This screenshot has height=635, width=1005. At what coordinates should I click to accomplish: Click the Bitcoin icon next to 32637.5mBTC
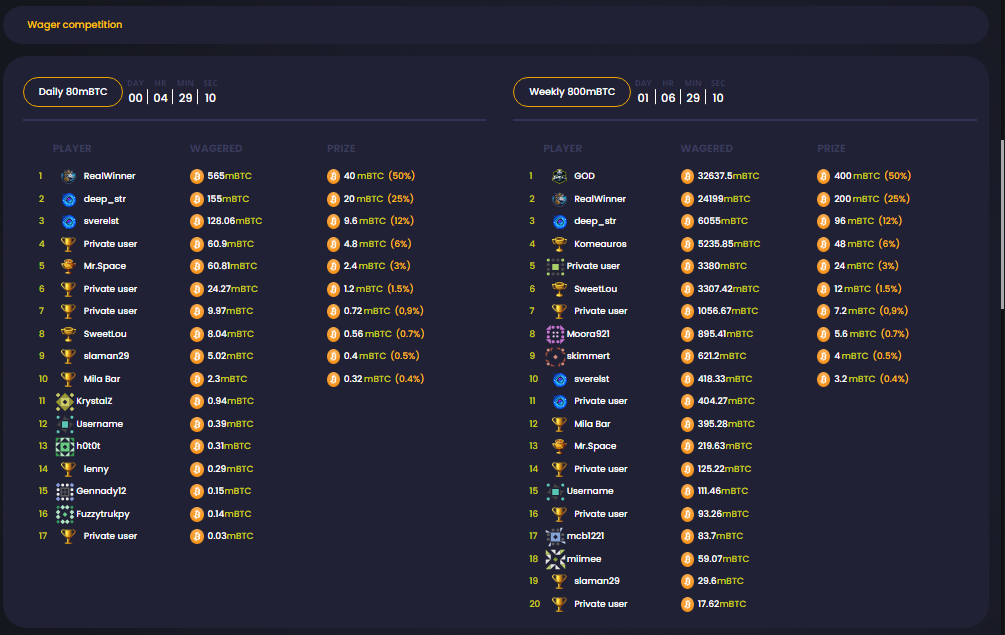(687, 176)
